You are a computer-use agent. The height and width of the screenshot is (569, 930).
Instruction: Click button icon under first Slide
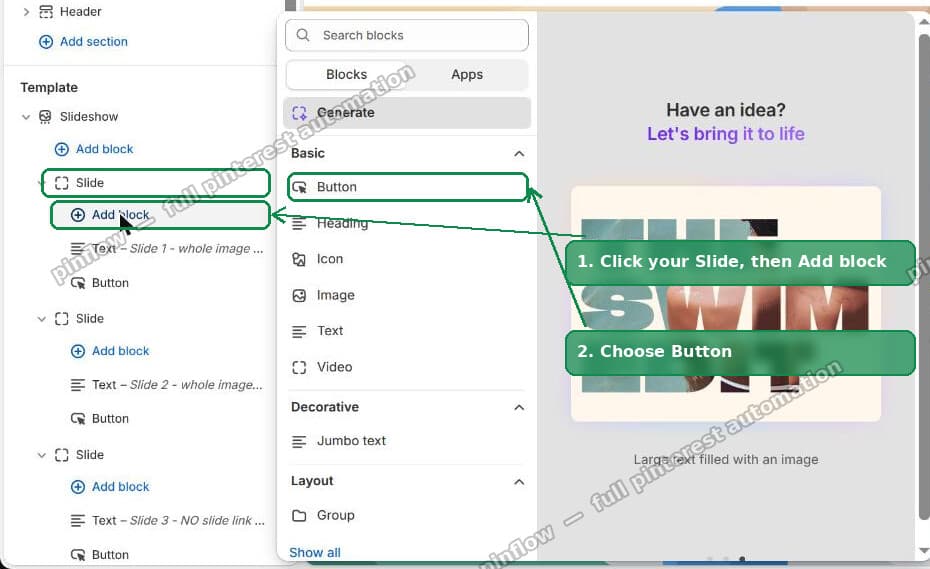(x=78, y=283)
